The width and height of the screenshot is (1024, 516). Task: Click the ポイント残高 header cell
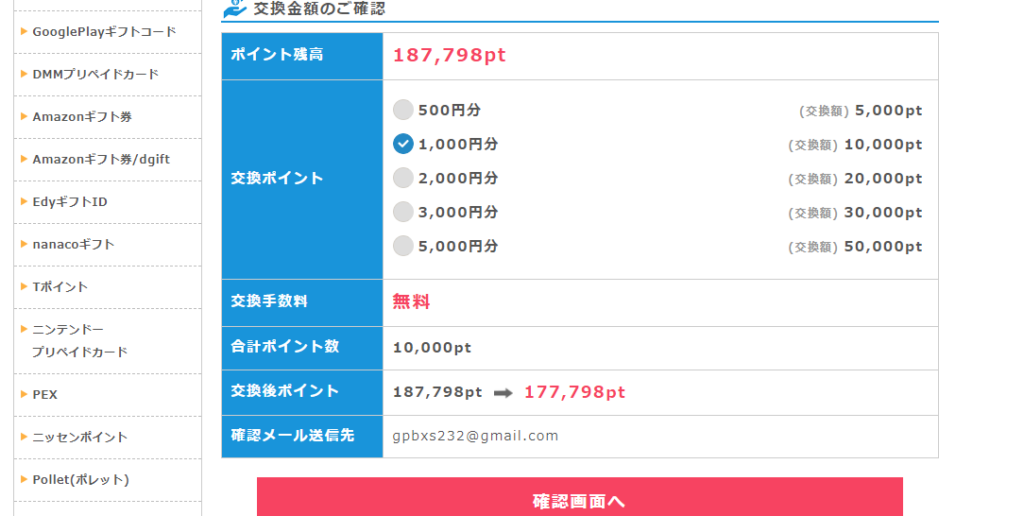302,56
